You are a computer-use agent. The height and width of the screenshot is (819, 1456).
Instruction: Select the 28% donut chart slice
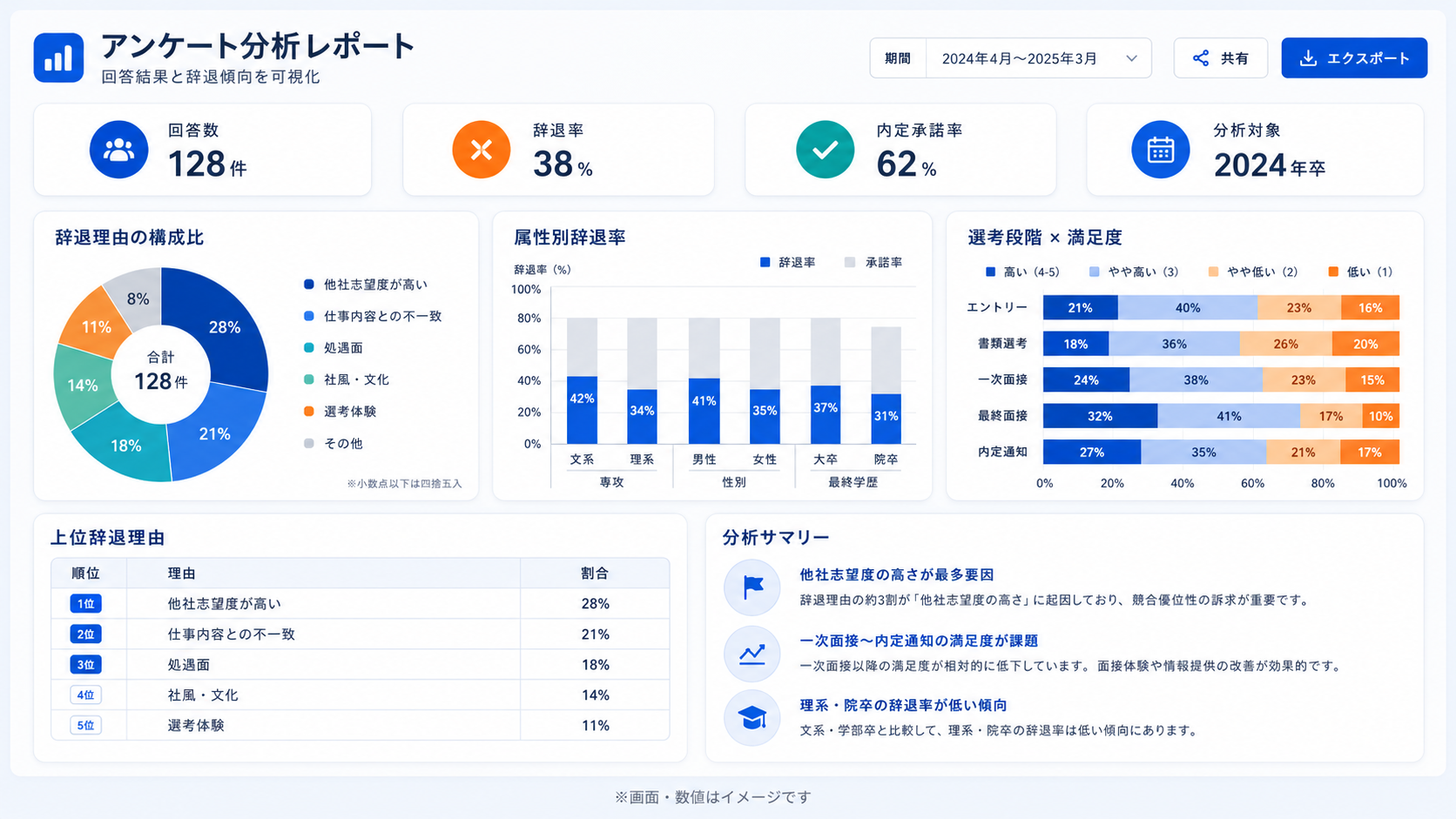click(x=224, y=326)
